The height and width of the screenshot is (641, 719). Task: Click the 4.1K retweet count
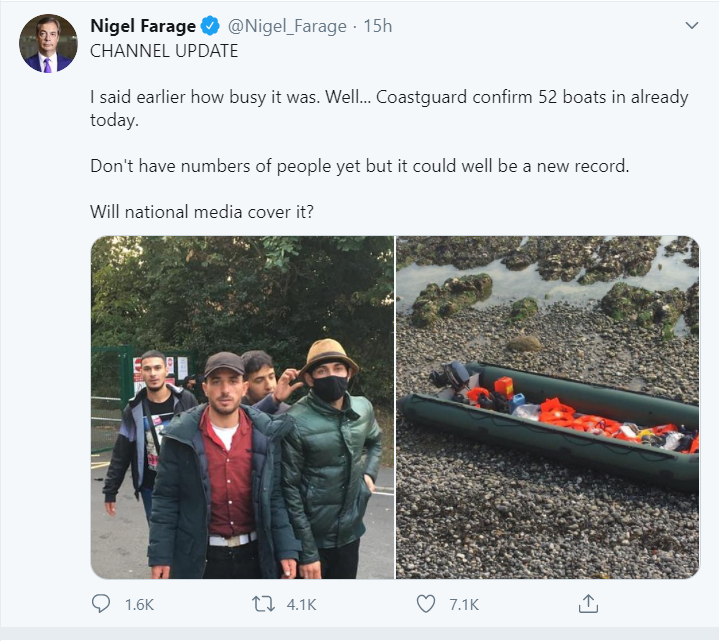[301, 604]
